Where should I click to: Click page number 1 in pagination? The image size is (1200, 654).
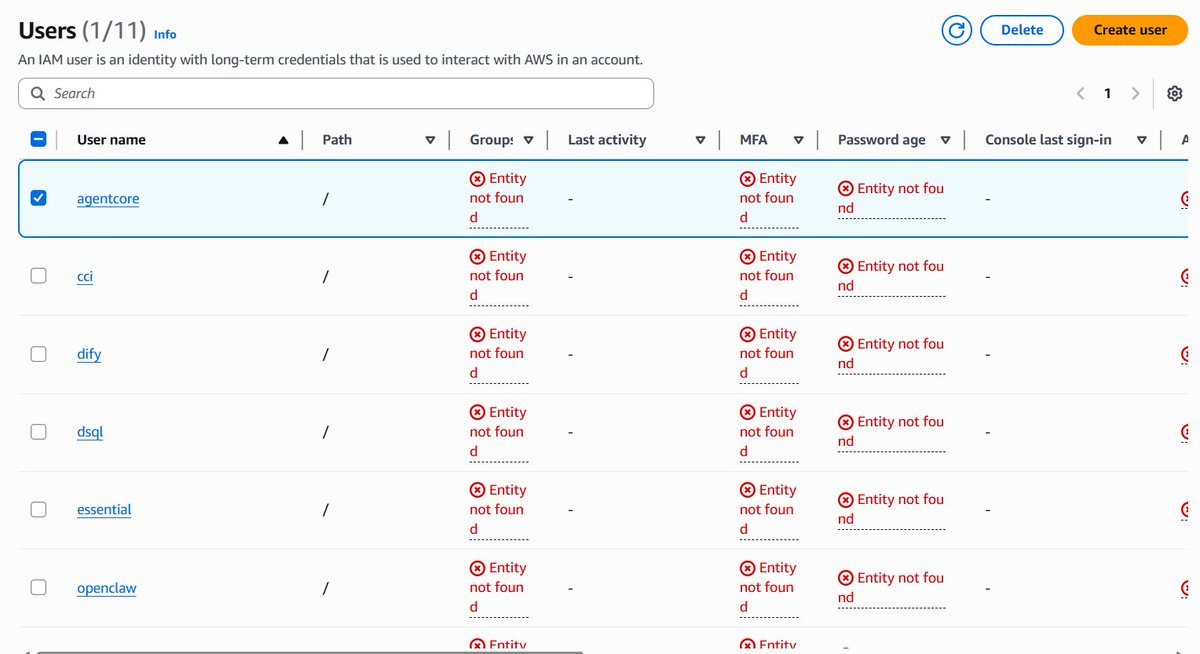tap(1107, 93)
